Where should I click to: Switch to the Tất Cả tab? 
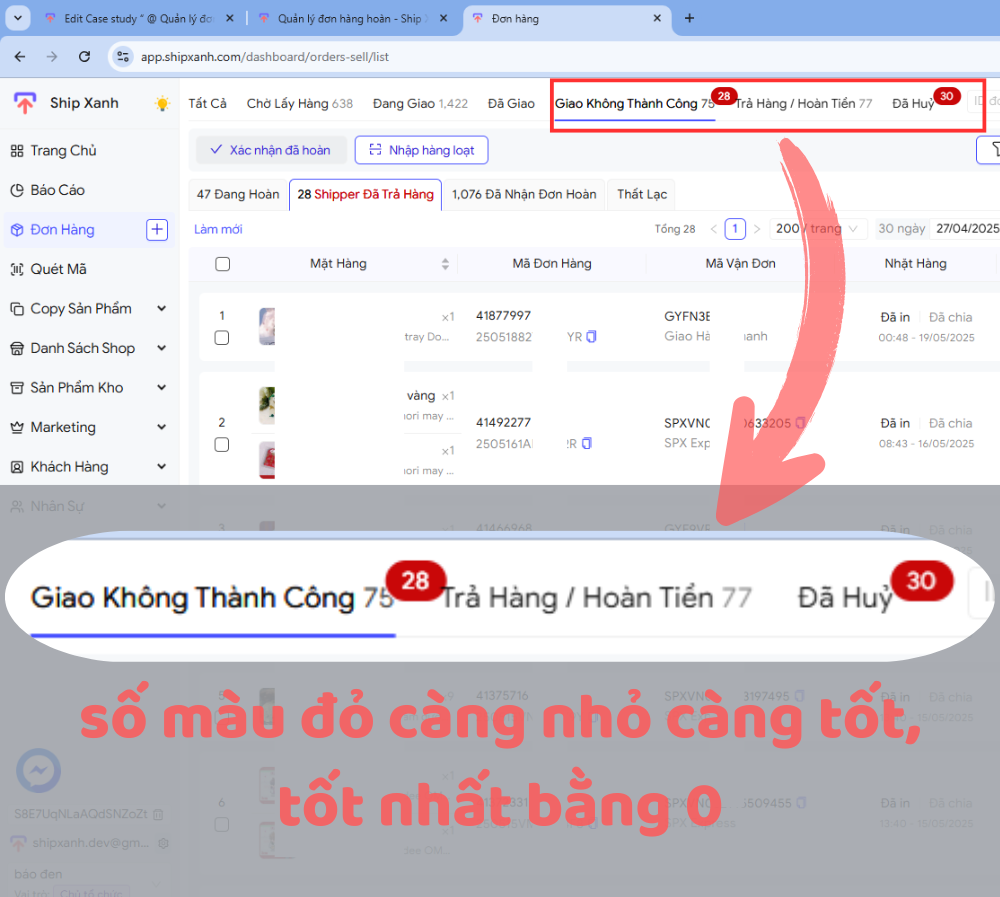(x=207, y=103)
